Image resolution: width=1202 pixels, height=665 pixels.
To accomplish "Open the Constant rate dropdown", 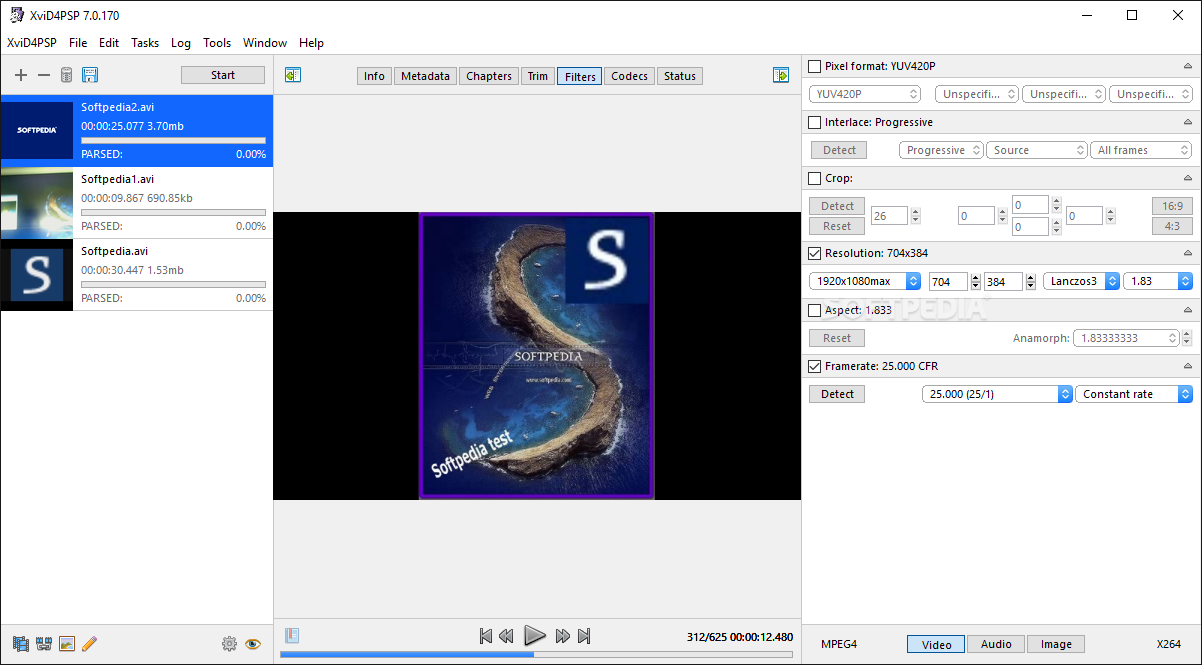I will tap(1134, 394).
